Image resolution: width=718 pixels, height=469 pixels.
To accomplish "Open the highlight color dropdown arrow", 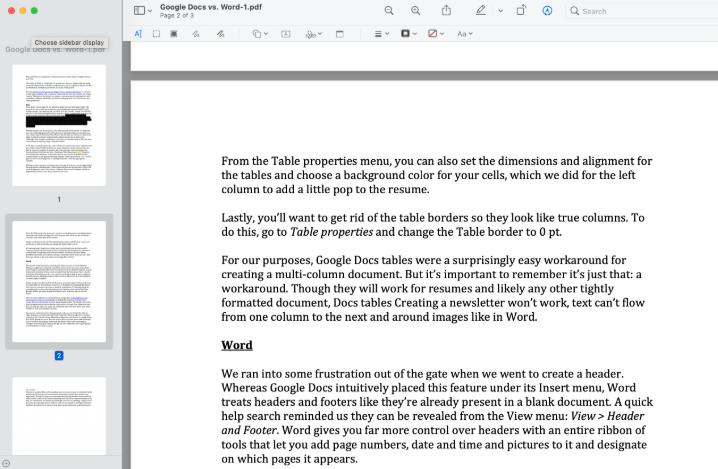I will (500, 11).
